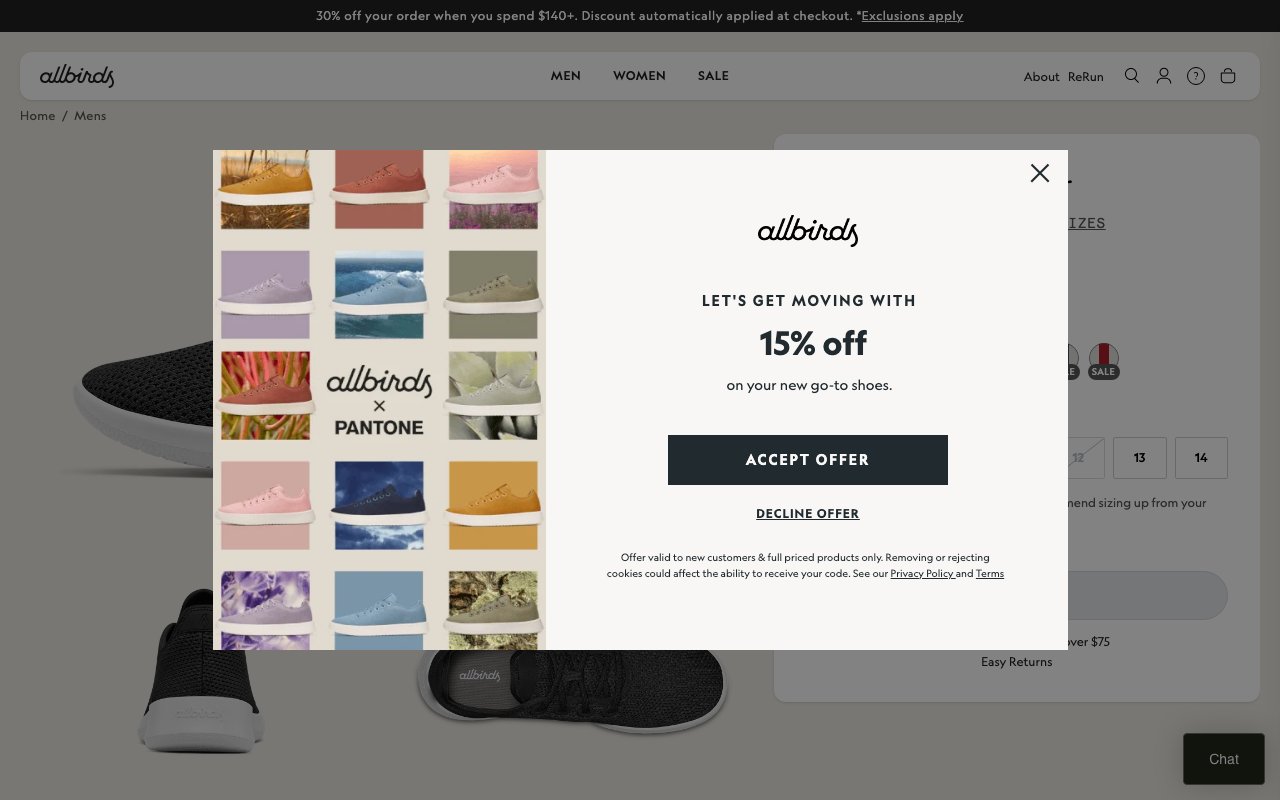
Task: Close the 15% off popup
Action: point(1040,173)
